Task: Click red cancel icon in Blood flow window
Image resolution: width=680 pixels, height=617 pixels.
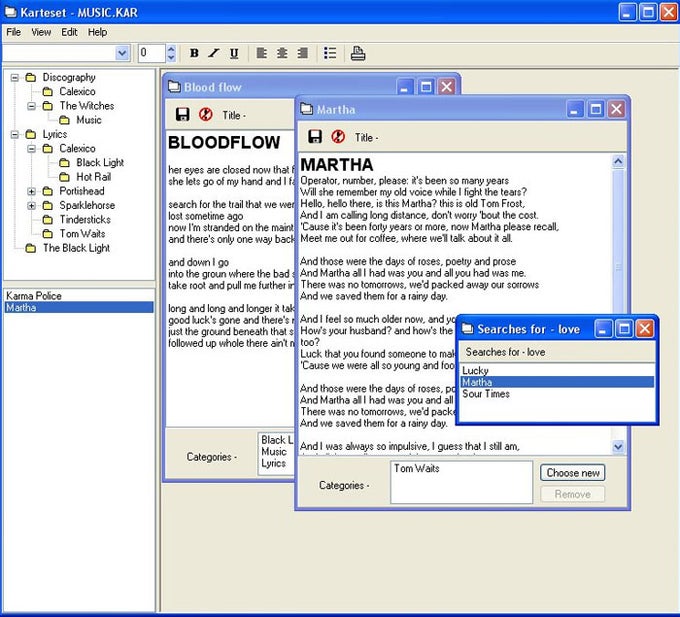Action: click(x=206, y=114)
